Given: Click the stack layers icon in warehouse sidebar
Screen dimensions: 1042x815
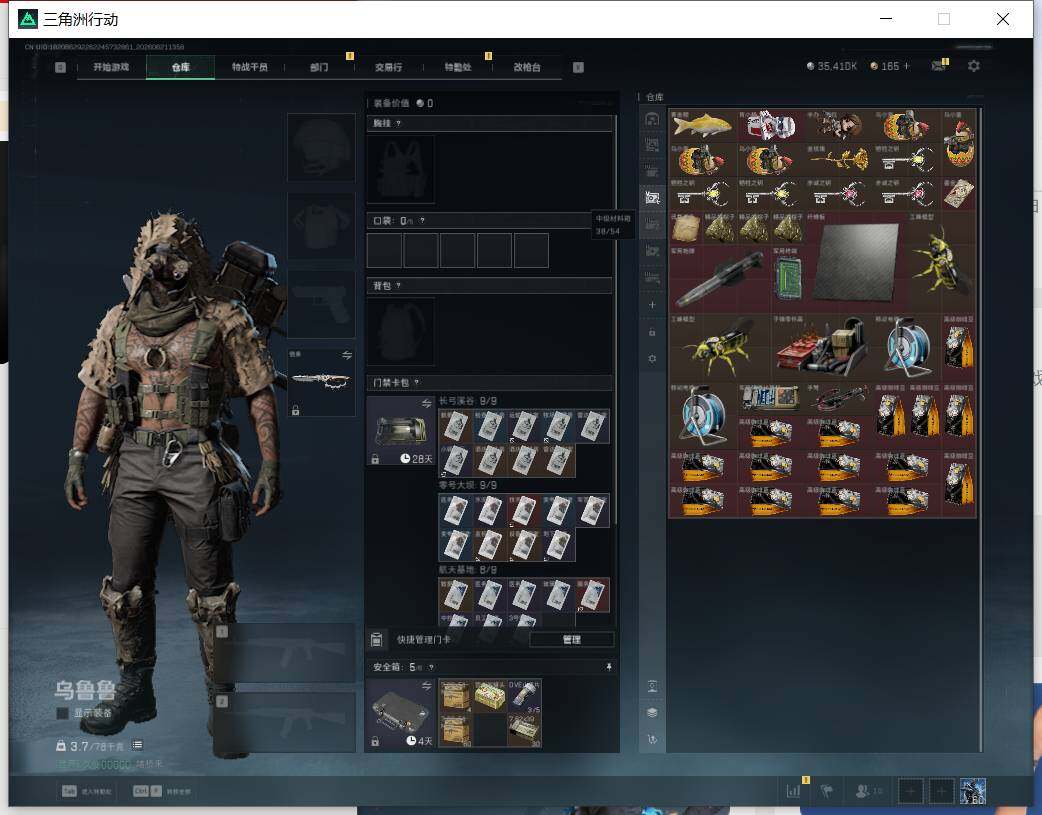Looking at the screenshot, I should 653,713.
